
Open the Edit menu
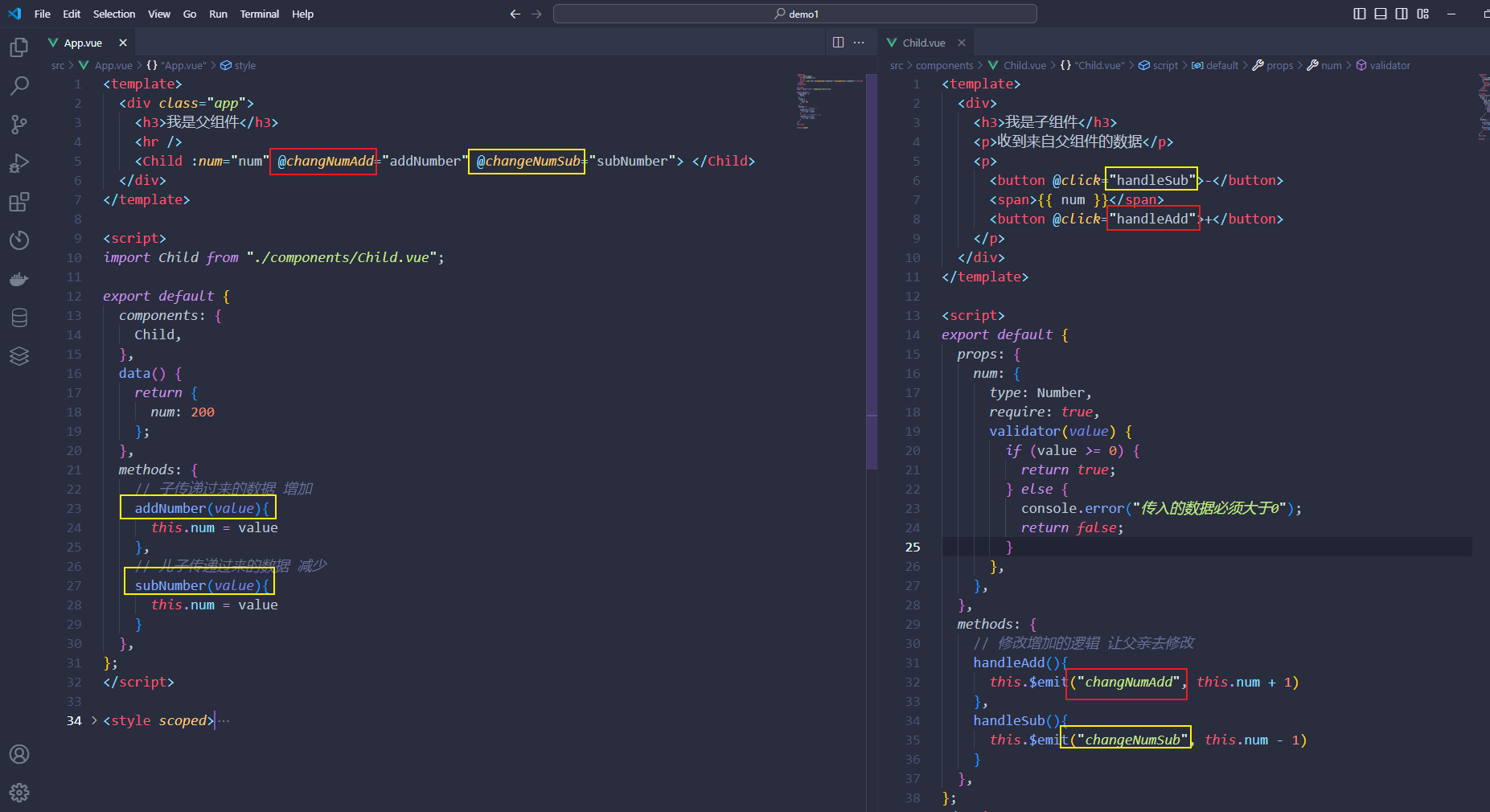click(x=72, y=14)
